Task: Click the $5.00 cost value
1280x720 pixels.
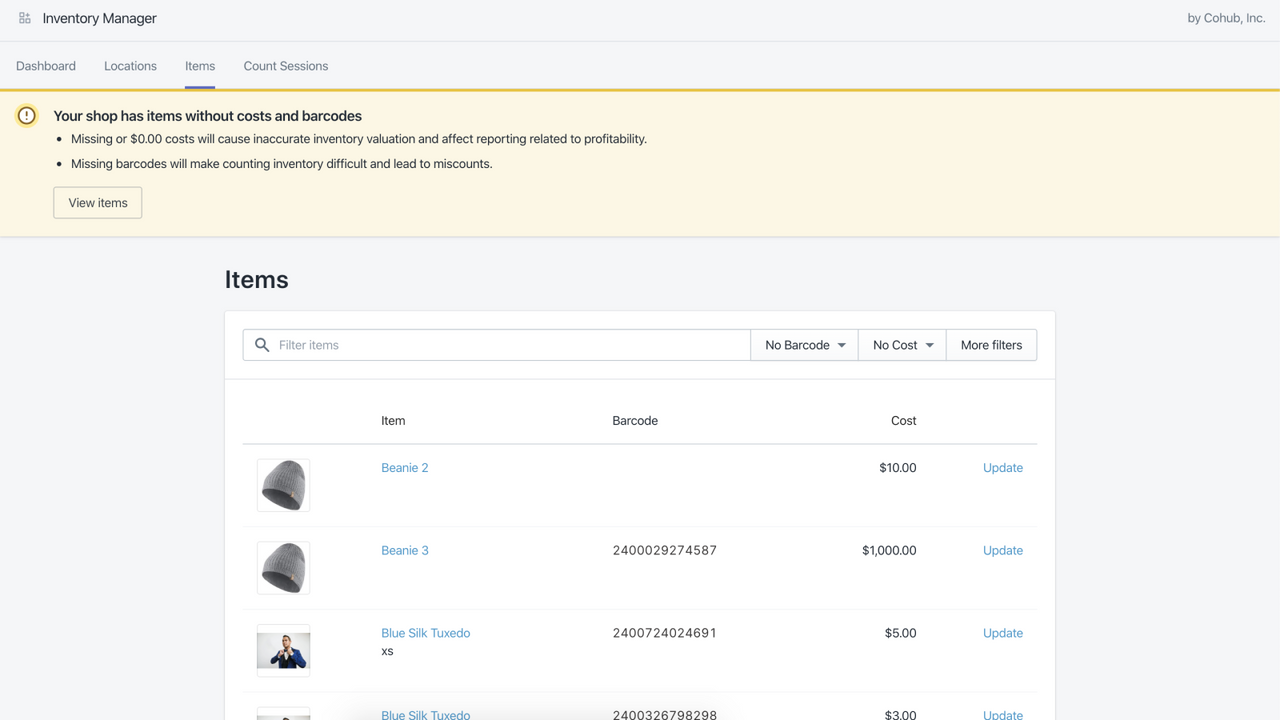Action: pyautogui.click(x=901, y=633)
